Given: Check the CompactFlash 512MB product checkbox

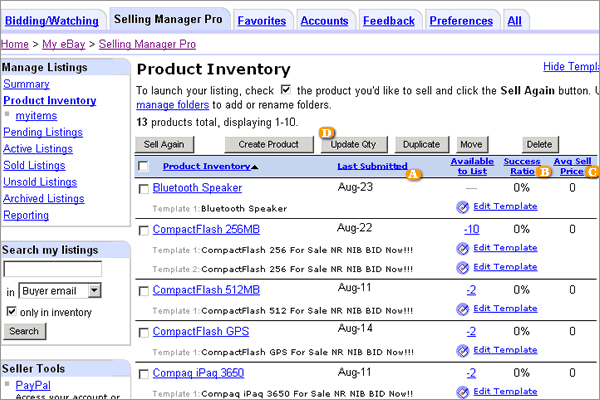Looking at the screenshot, I should [143, 291].
